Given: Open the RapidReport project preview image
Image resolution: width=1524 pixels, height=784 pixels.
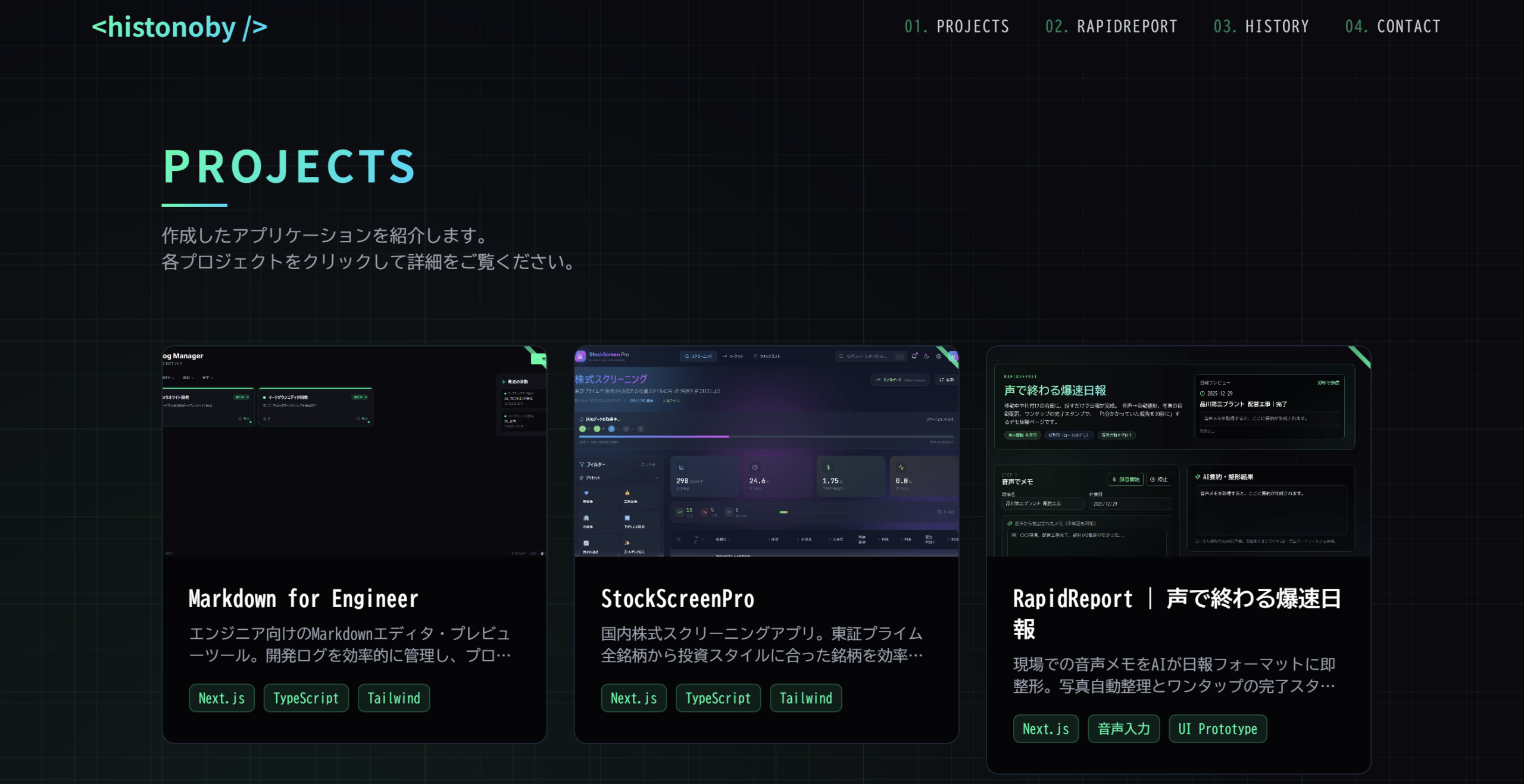Looking at the screenshot, I should coord(1178,451).
